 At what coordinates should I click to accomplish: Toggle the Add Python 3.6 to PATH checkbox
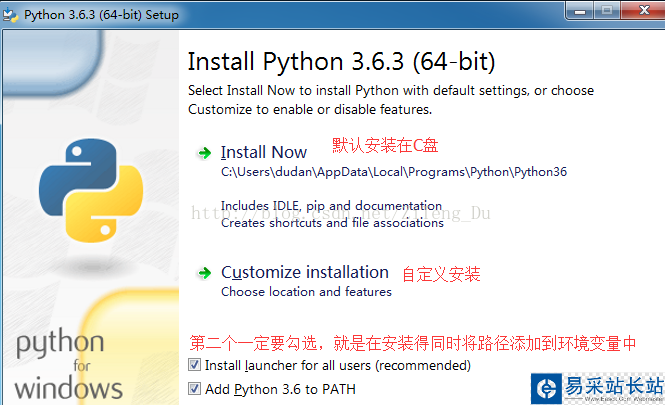[x=194, y=389]
